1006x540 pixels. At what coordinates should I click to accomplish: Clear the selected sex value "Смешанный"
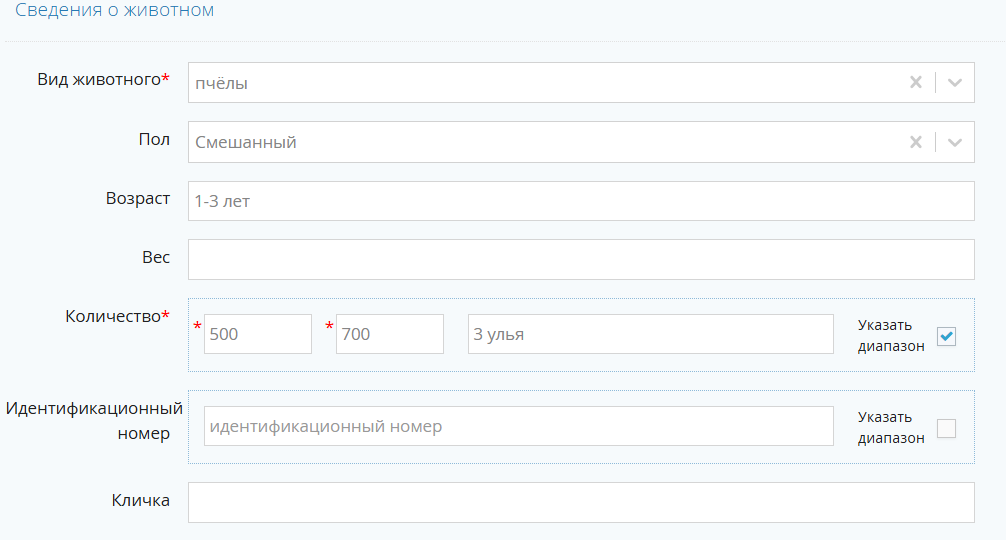click(915, 142)
